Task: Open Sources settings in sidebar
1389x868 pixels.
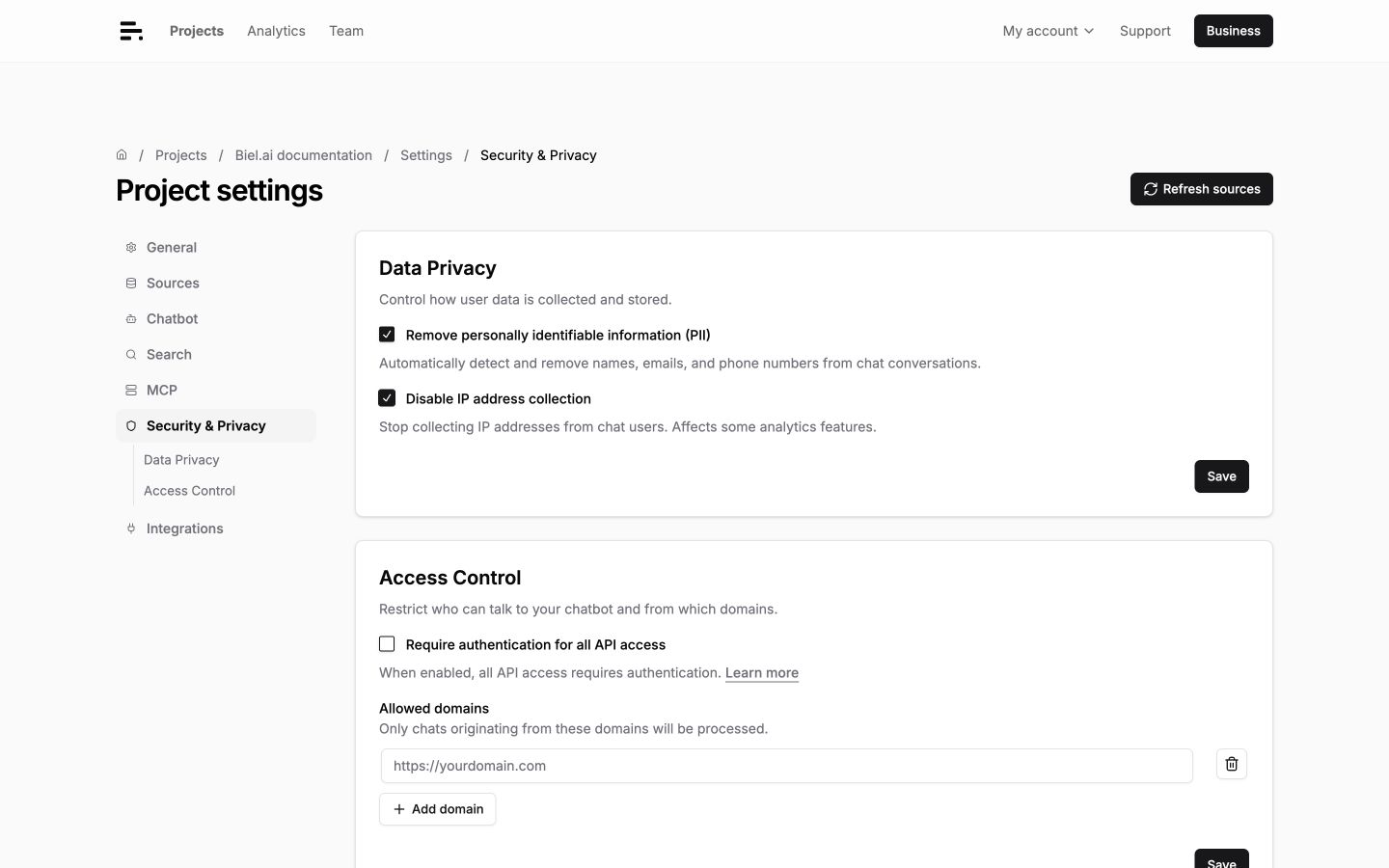Action: [x=216, y=284]
